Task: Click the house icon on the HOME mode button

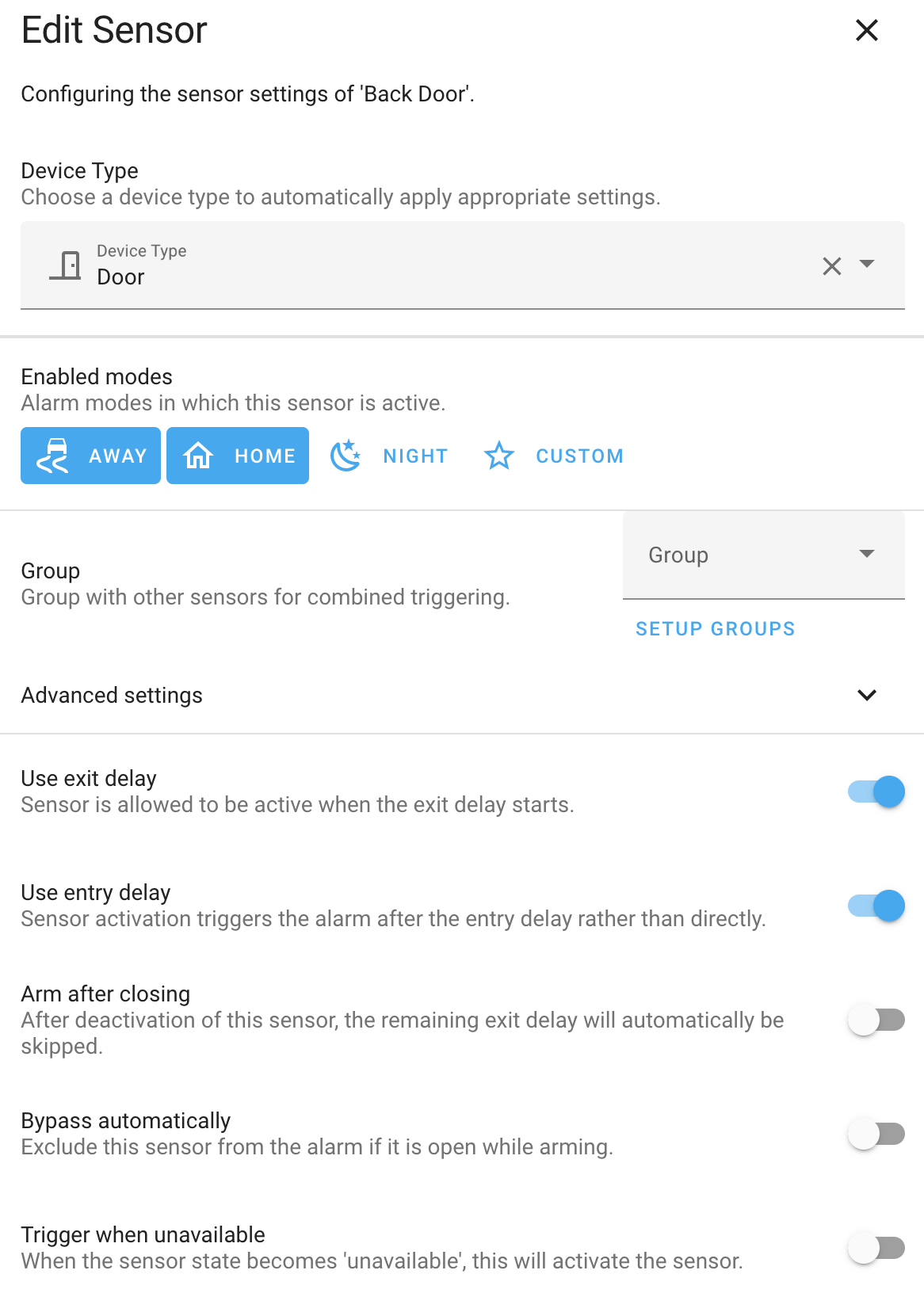Action: pos(199,456)
